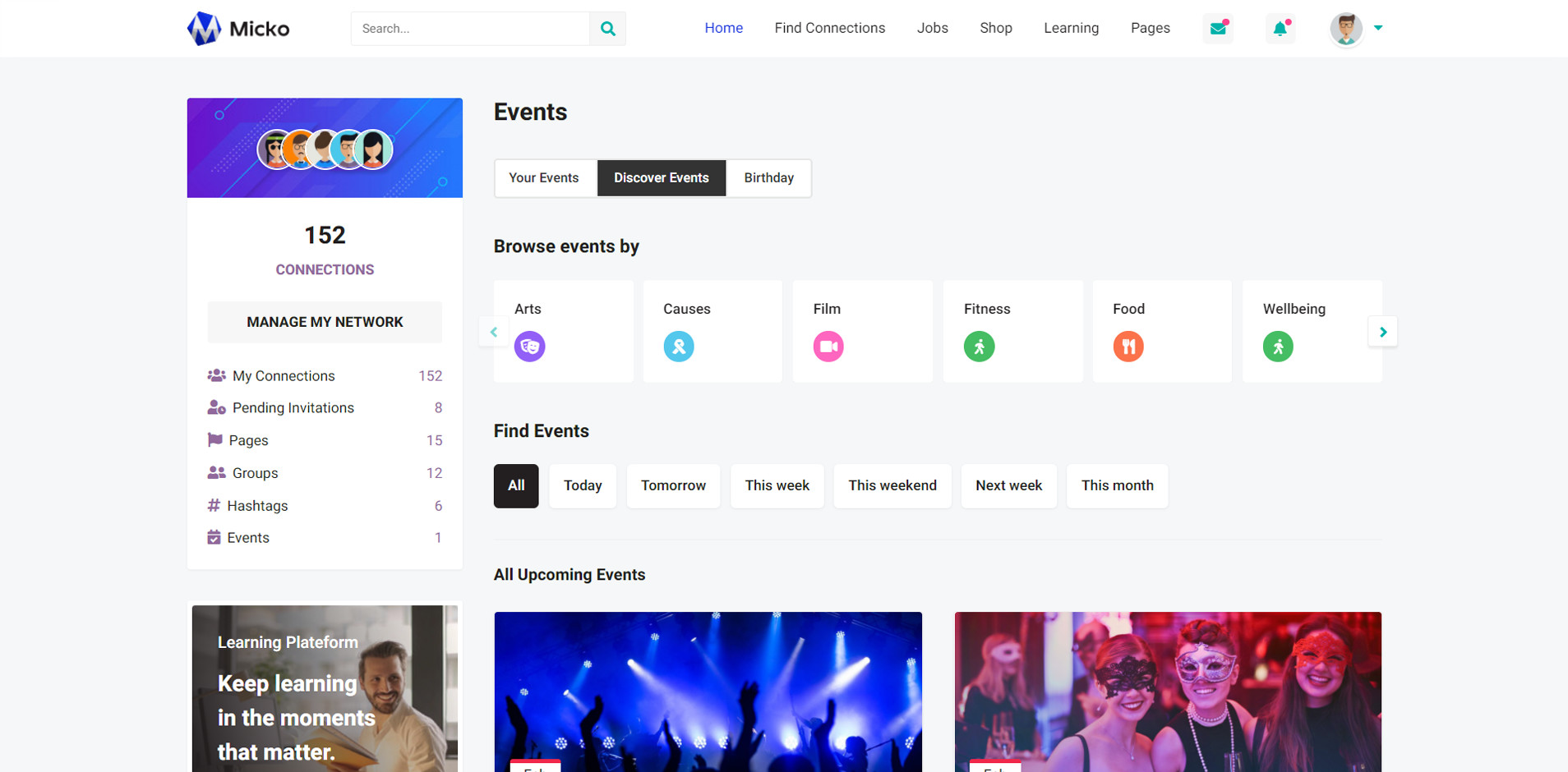Click the Causes ribbon icon
Image resolution: width=1568 pixels, height=772 pixels.
coord(679,347)
